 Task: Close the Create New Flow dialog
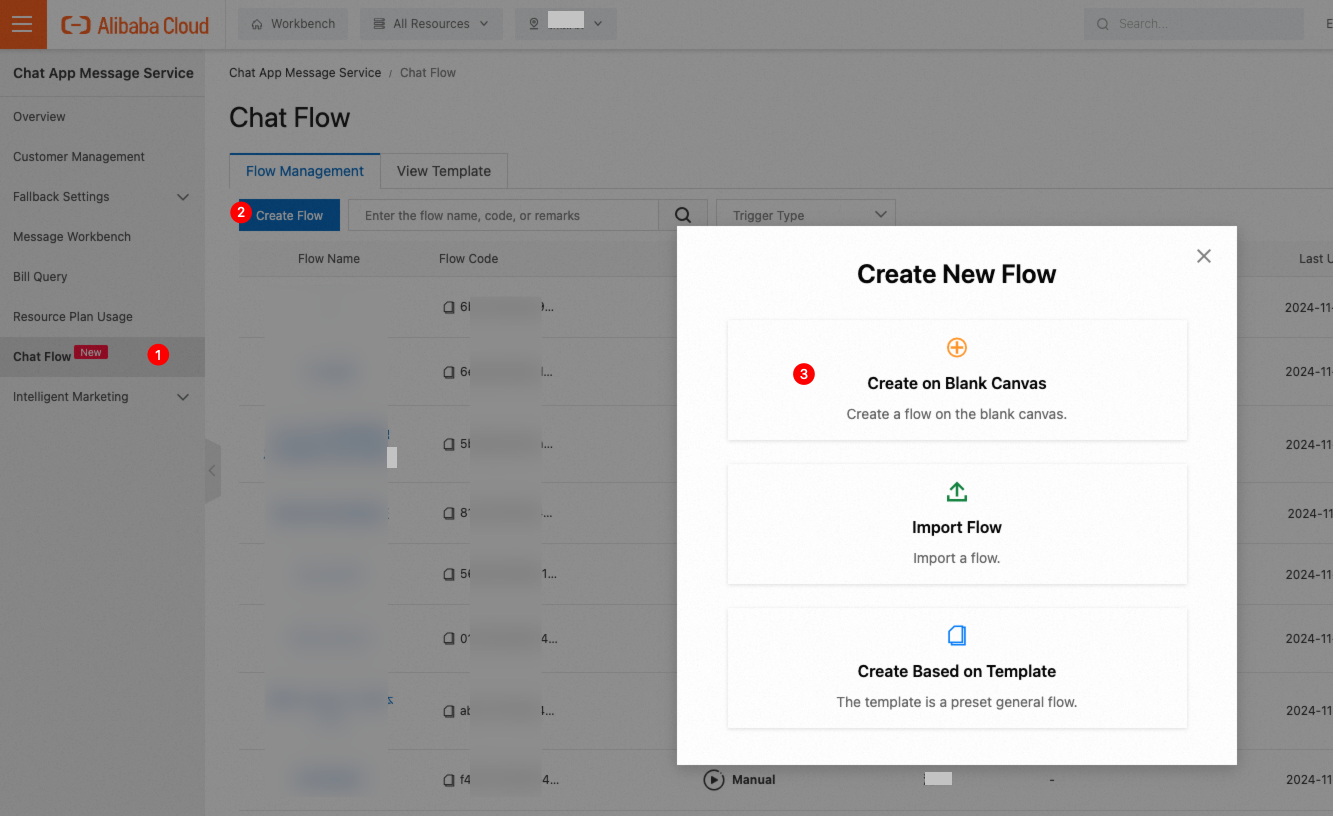pyautogui.click(x=1204, y=256)
